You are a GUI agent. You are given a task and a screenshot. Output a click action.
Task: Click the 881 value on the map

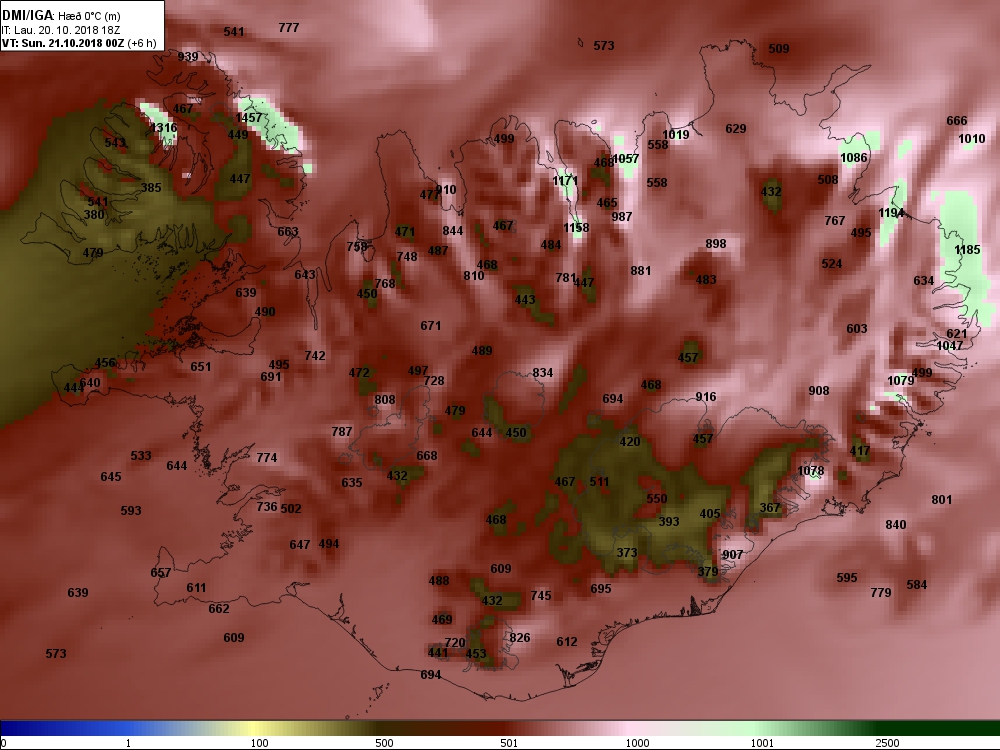(640, 271)
